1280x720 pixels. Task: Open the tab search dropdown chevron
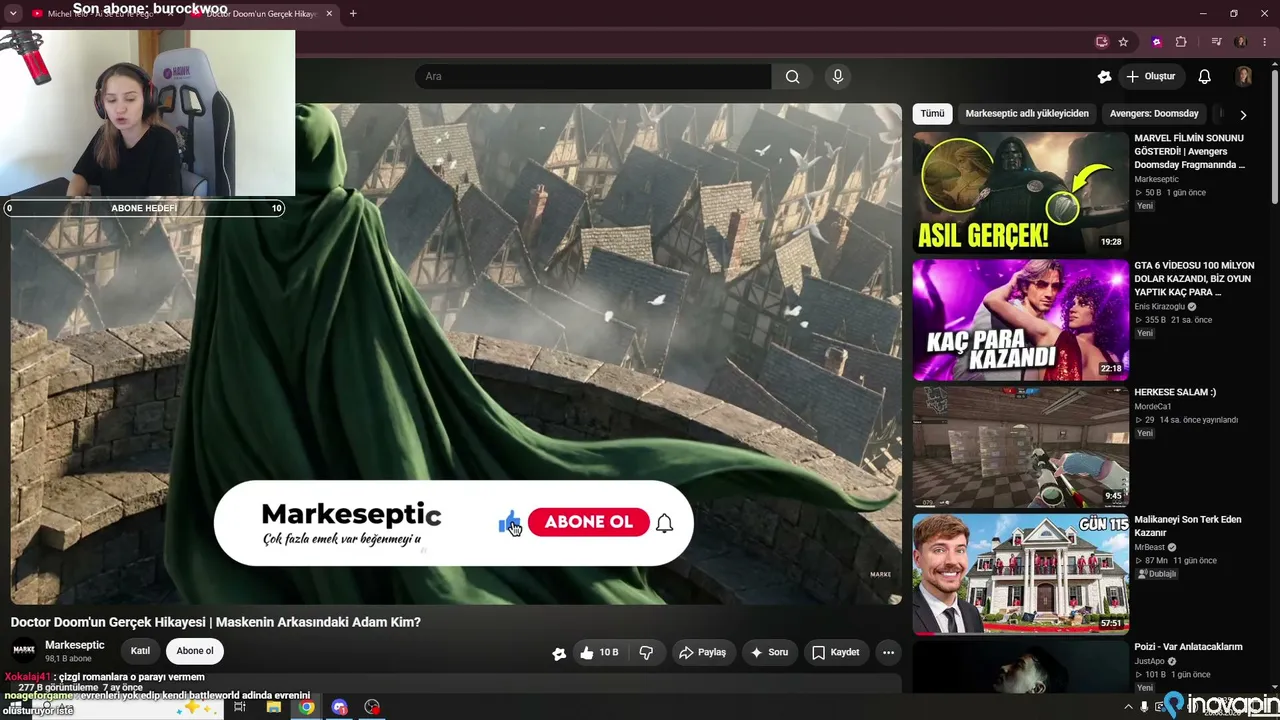[13, 14]
